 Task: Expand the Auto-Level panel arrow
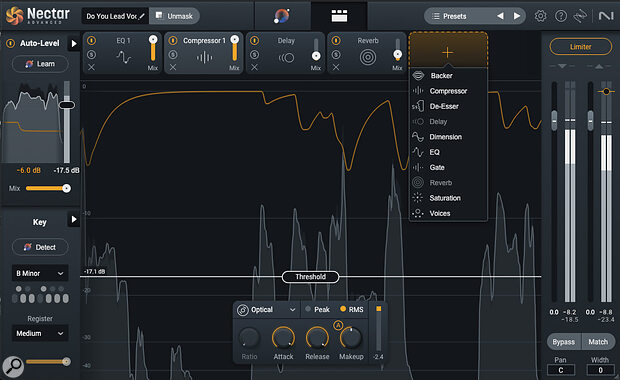pos(74,43)
